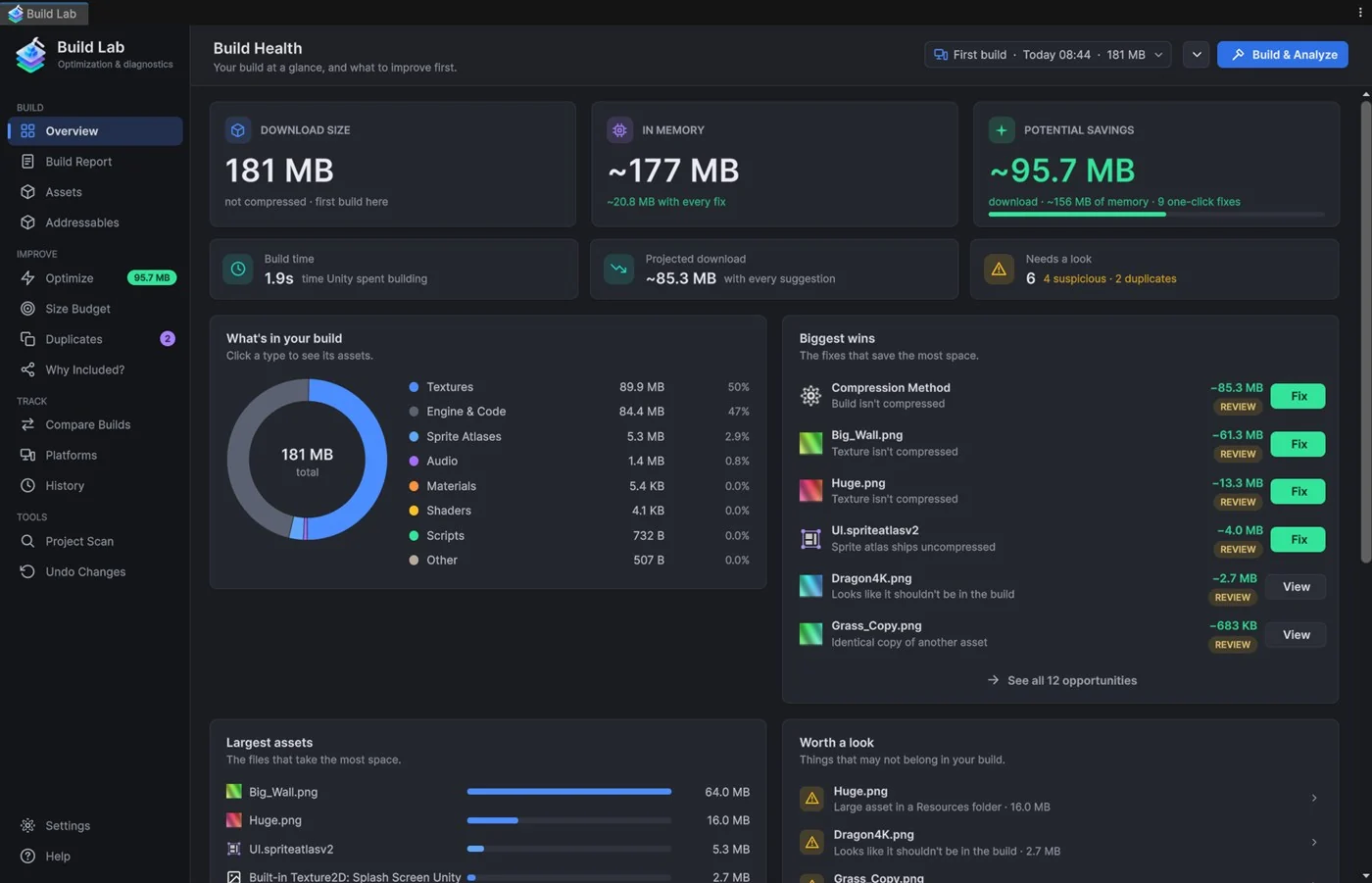The height and width of the screenshot is (883, 1372).
Task: Select the Sprite Atlases type row
Action: click(579, 437)
